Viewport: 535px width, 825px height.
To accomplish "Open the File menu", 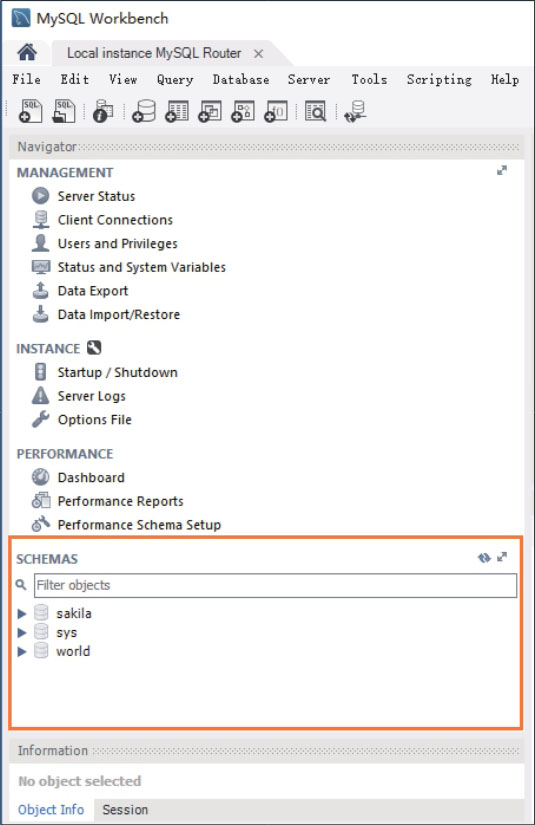I will coord(26,79).
